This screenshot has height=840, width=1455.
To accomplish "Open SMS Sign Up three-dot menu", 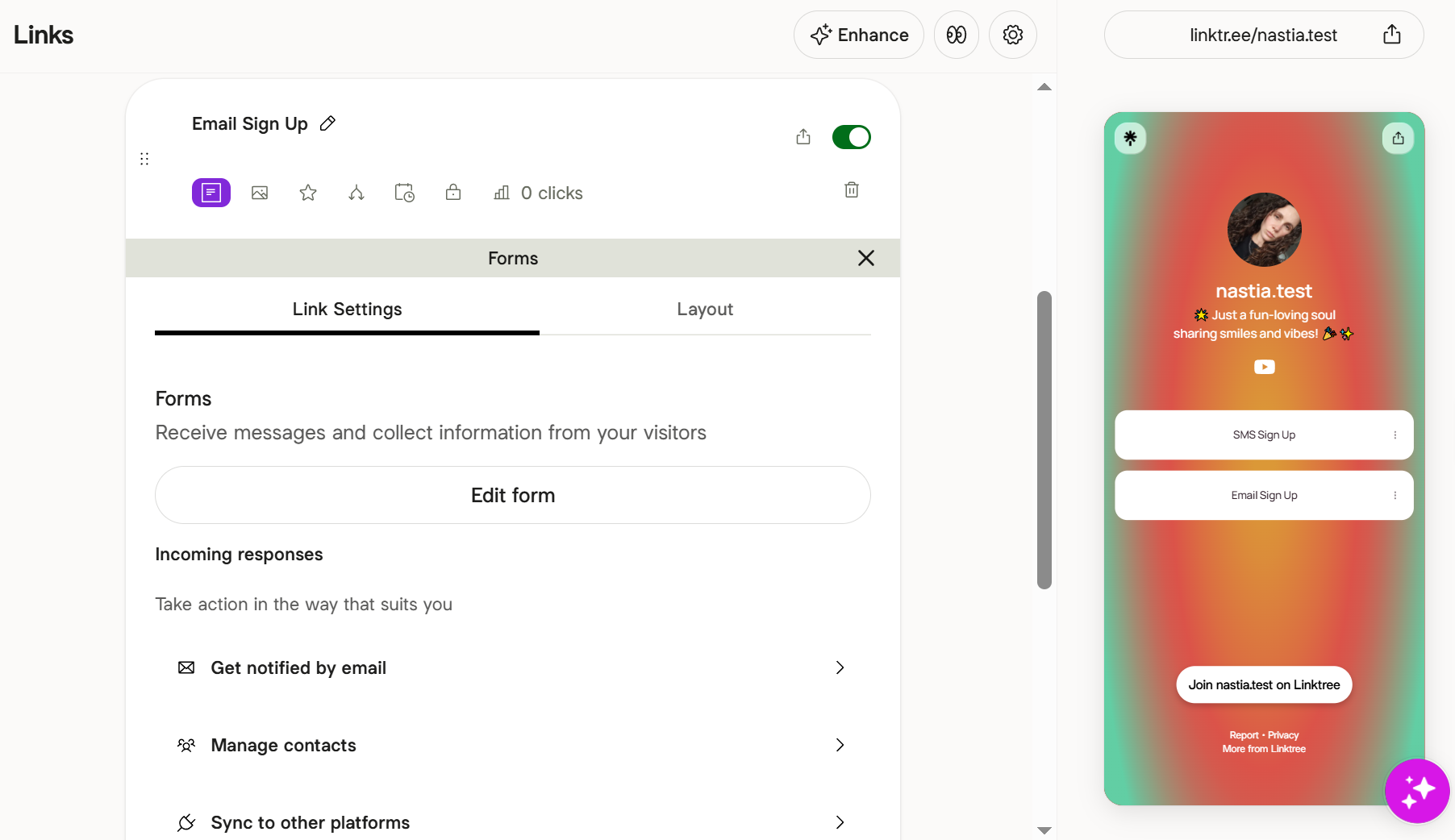I will (1395, 435).
